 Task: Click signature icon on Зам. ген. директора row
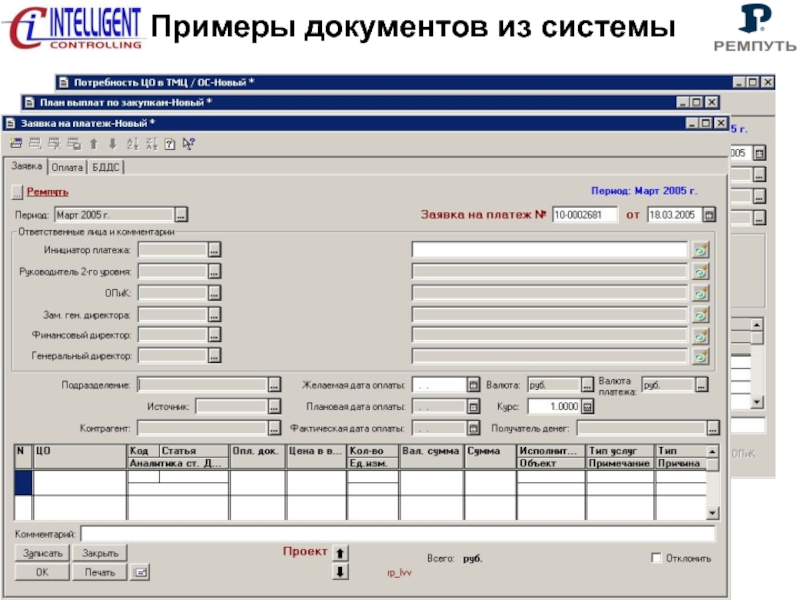click(x=701, y=314)
